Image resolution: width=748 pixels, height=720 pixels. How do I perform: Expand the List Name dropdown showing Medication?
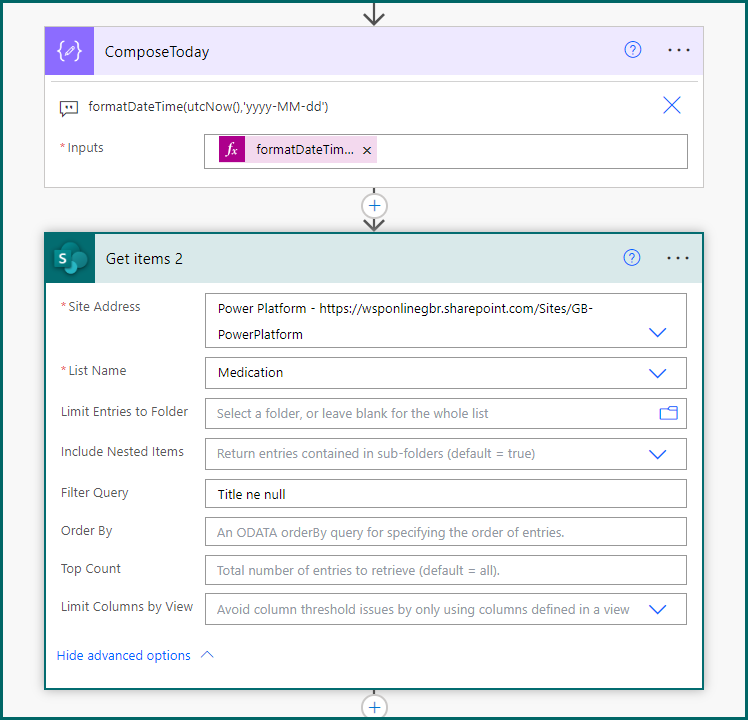[x=657, y=373]
